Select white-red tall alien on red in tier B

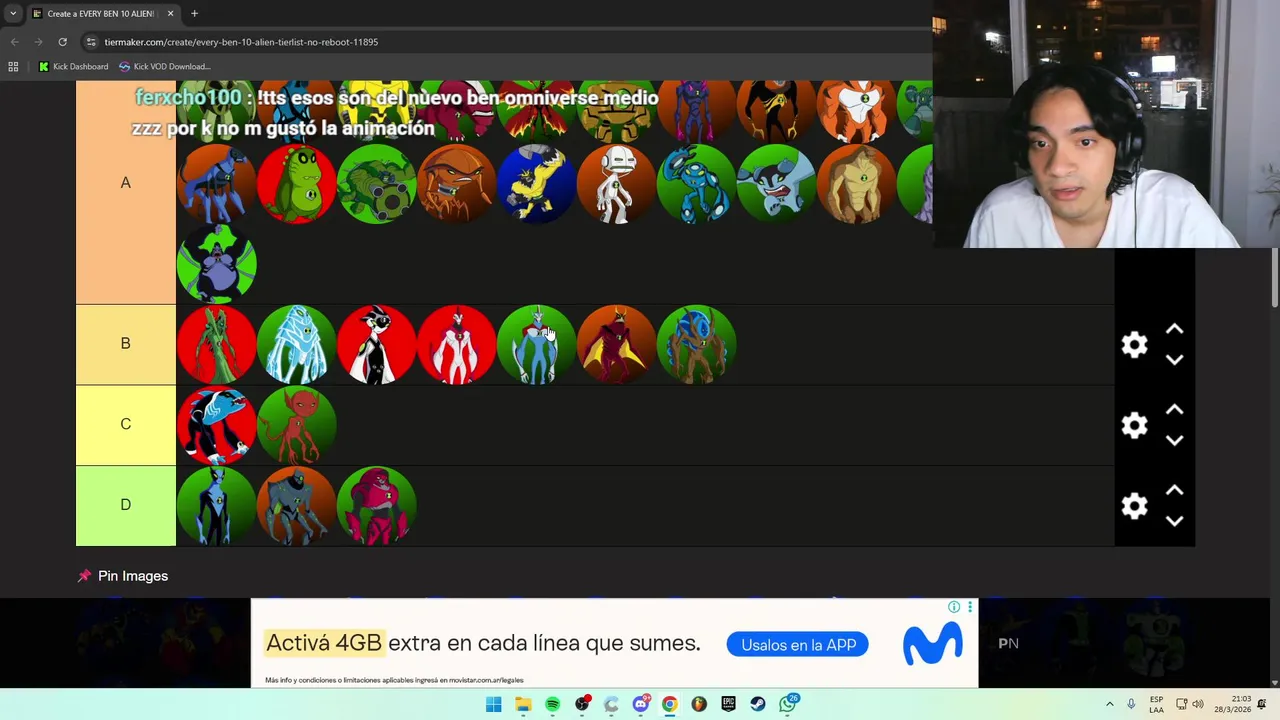coord(457,344)
